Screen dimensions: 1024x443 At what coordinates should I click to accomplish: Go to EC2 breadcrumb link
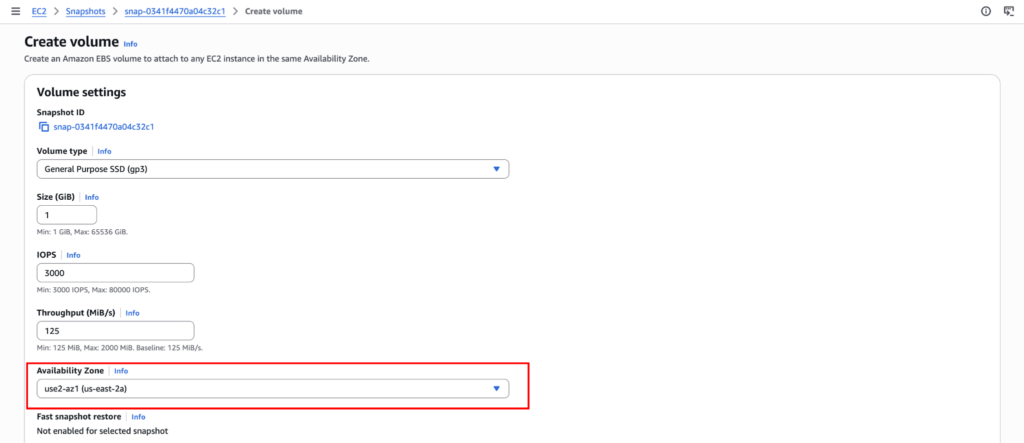(x=39, y=11)
